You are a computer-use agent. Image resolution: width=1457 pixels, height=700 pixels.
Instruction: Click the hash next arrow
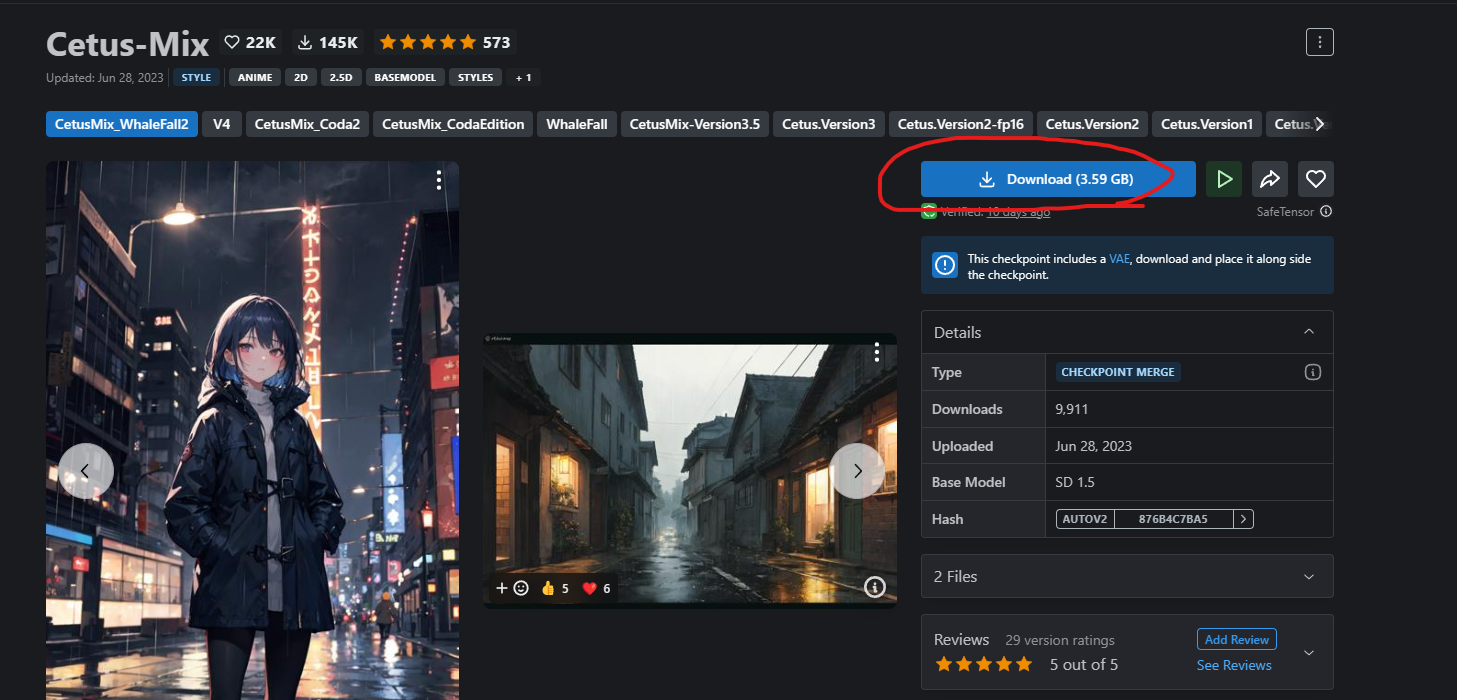click(1243, 519)
